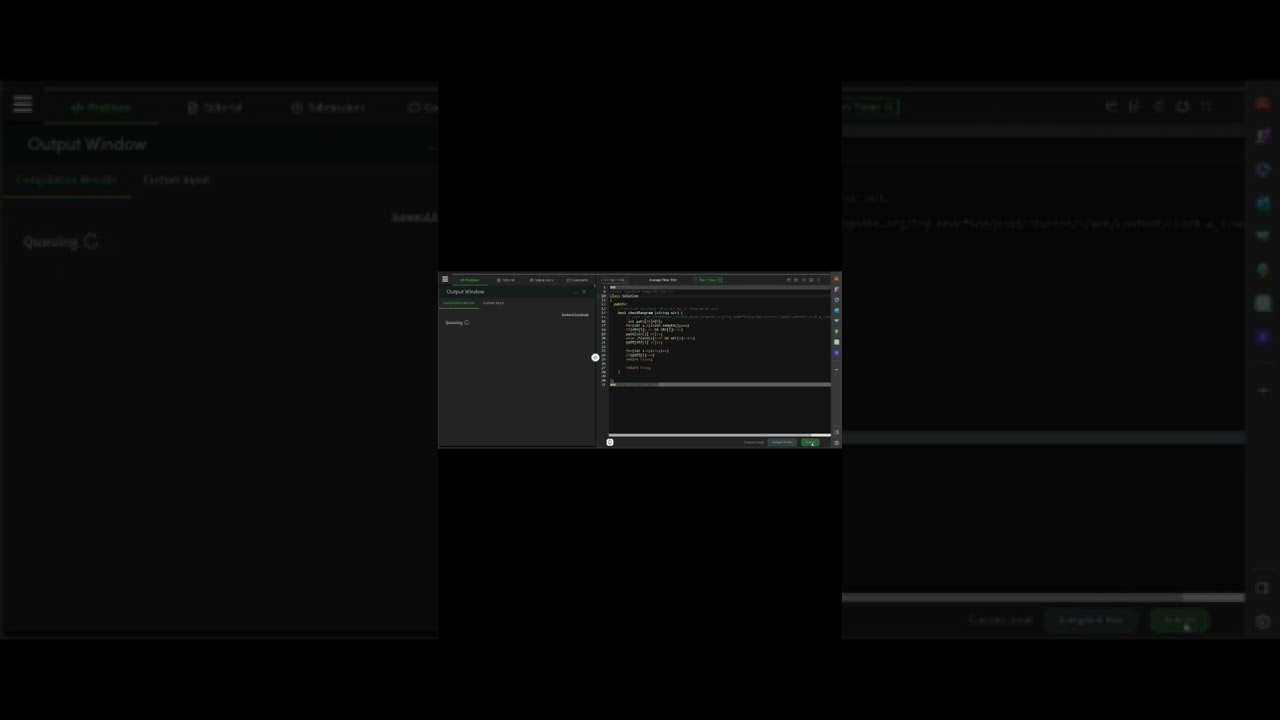The width and height of the screenshot is (1280, 720).
Task: Click the 'Queuing' status text
Action: click(454, 323)
